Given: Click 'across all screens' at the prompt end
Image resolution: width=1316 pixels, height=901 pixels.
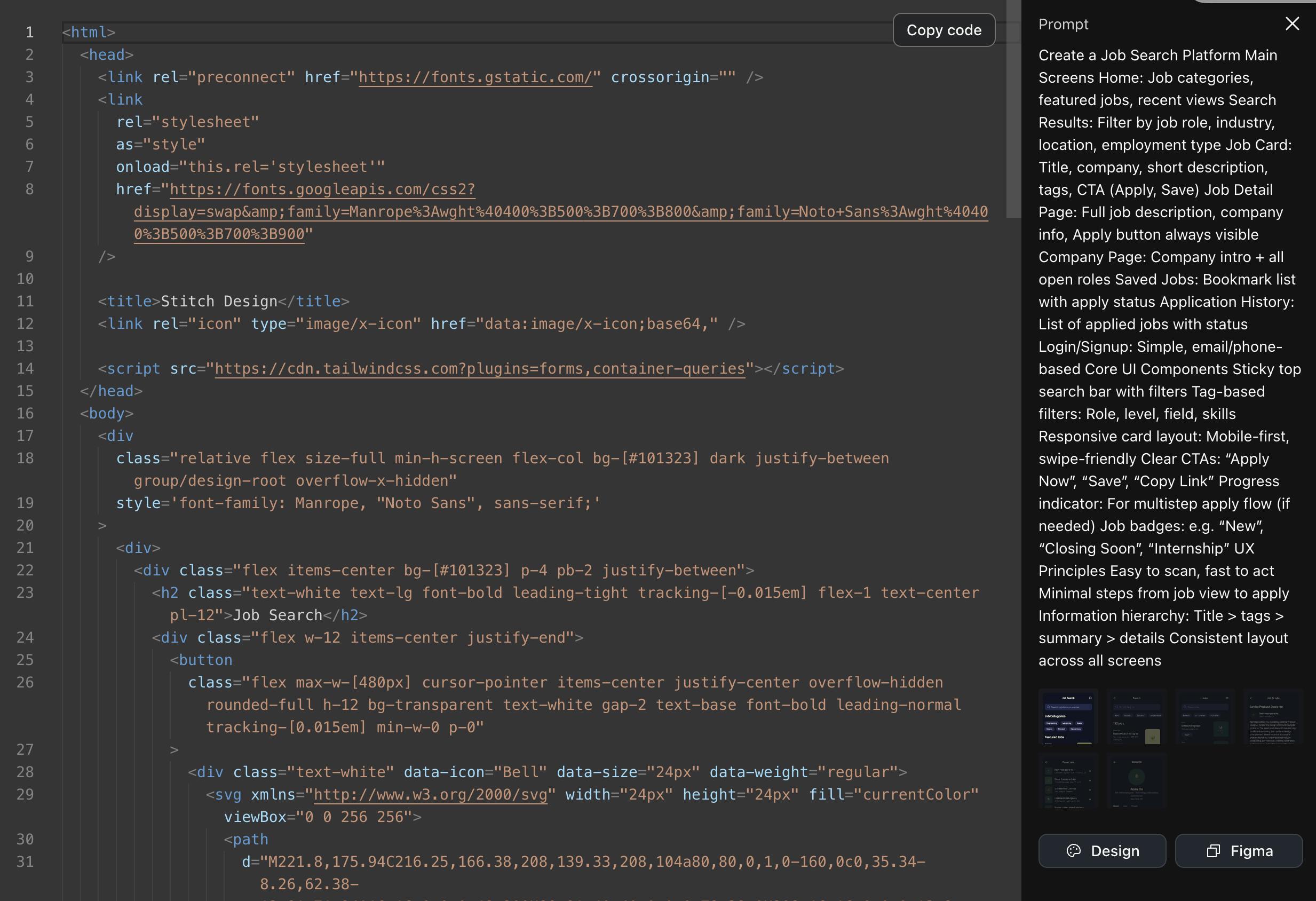Looking at the screenshot, I should 1100,660.
